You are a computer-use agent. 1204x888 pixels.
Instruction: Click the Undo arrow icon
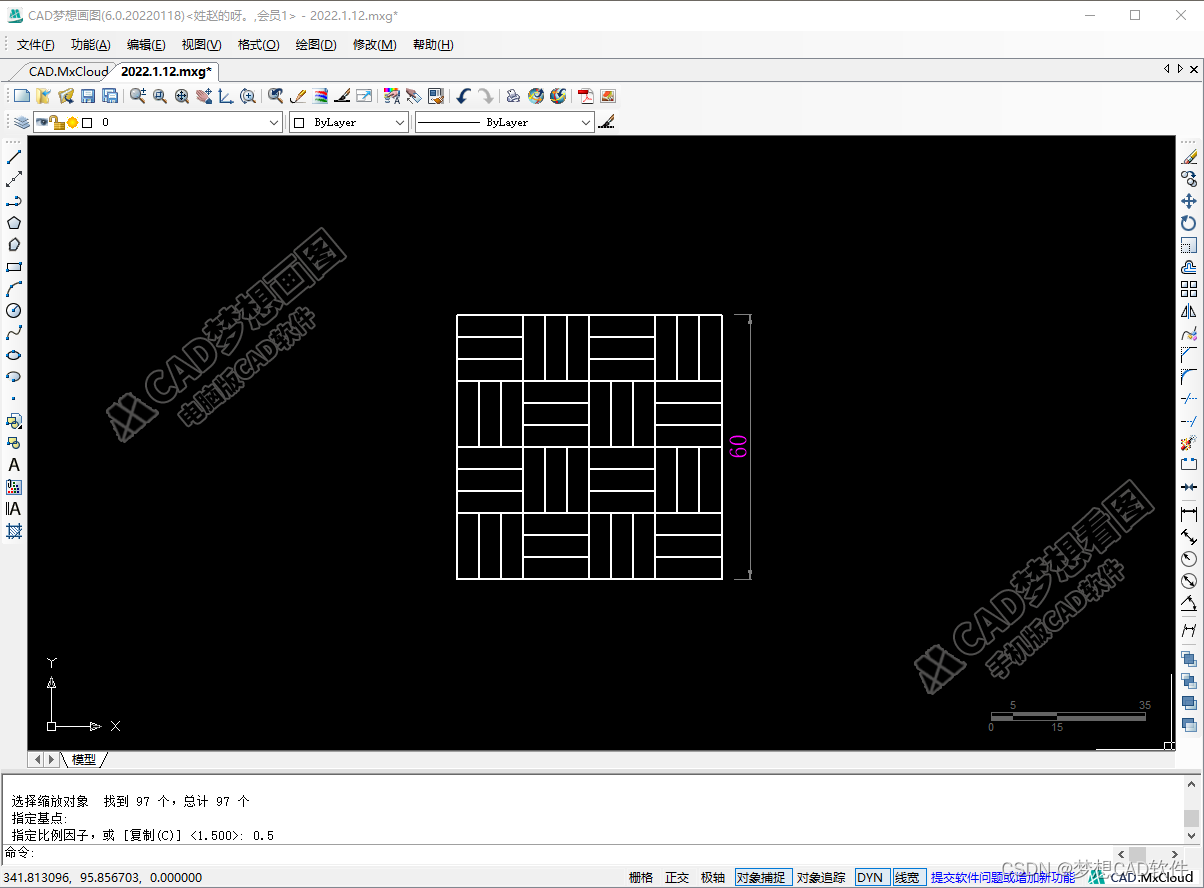463,96
